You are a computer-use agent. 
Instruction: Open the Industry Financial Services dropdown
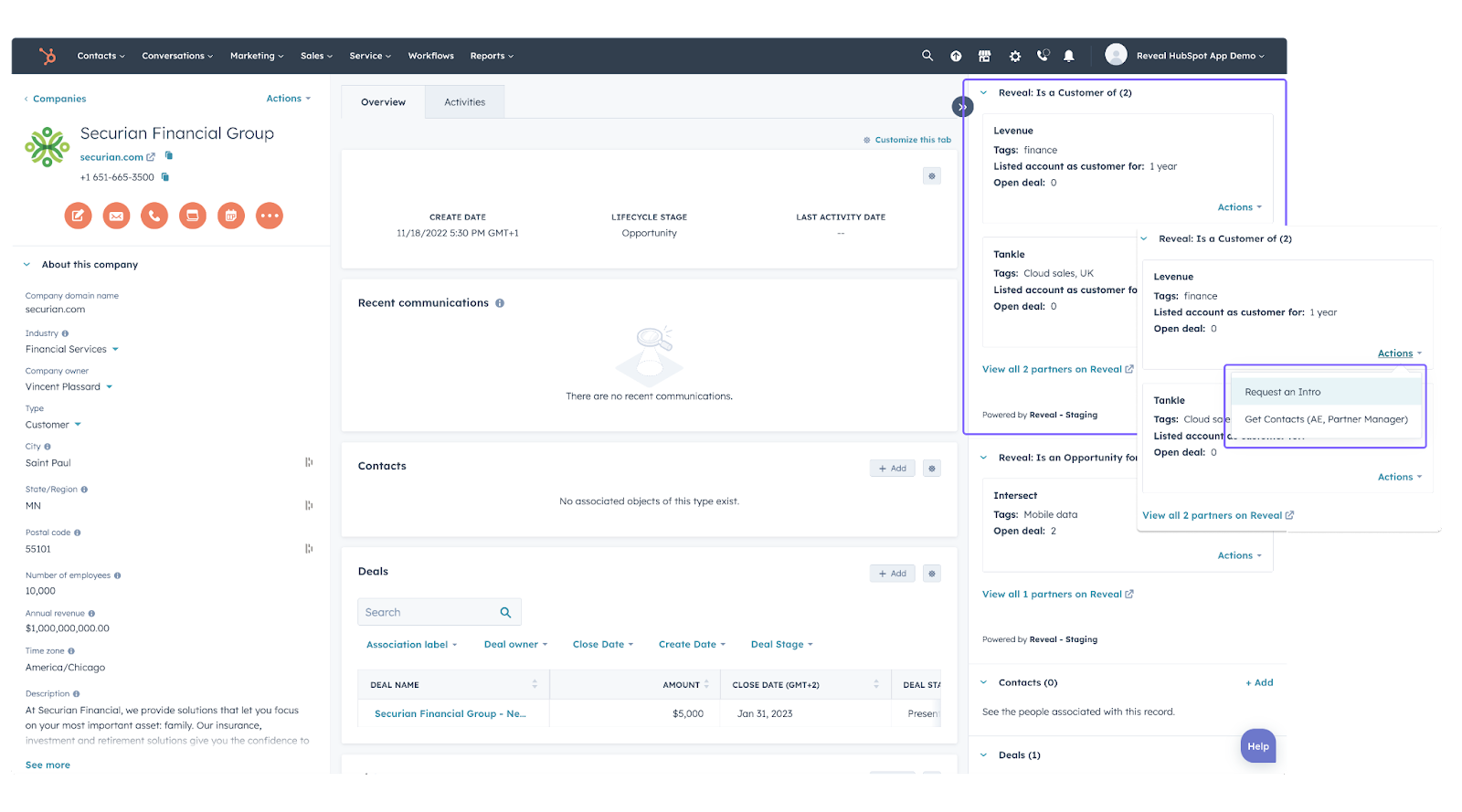pyautogui.click(x=72, y=349)
